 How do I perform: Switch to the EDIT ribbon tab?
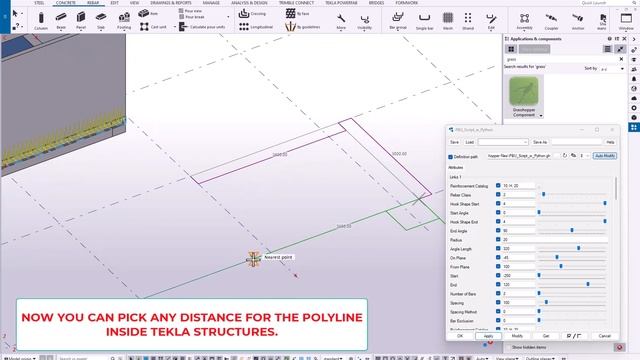coord(114,3)
